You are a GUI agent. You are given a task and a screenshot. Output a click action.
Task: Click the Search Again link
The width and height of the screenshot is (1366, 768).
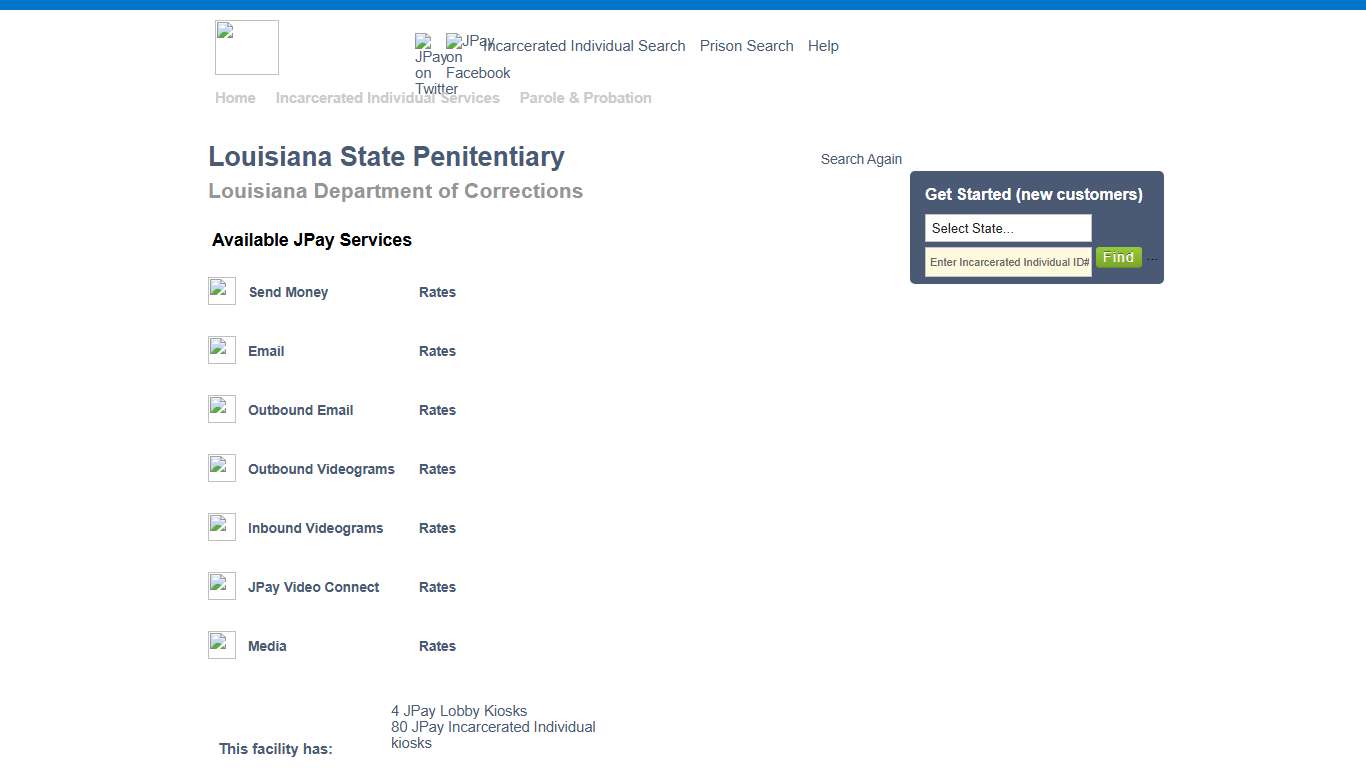pos(861,158)
